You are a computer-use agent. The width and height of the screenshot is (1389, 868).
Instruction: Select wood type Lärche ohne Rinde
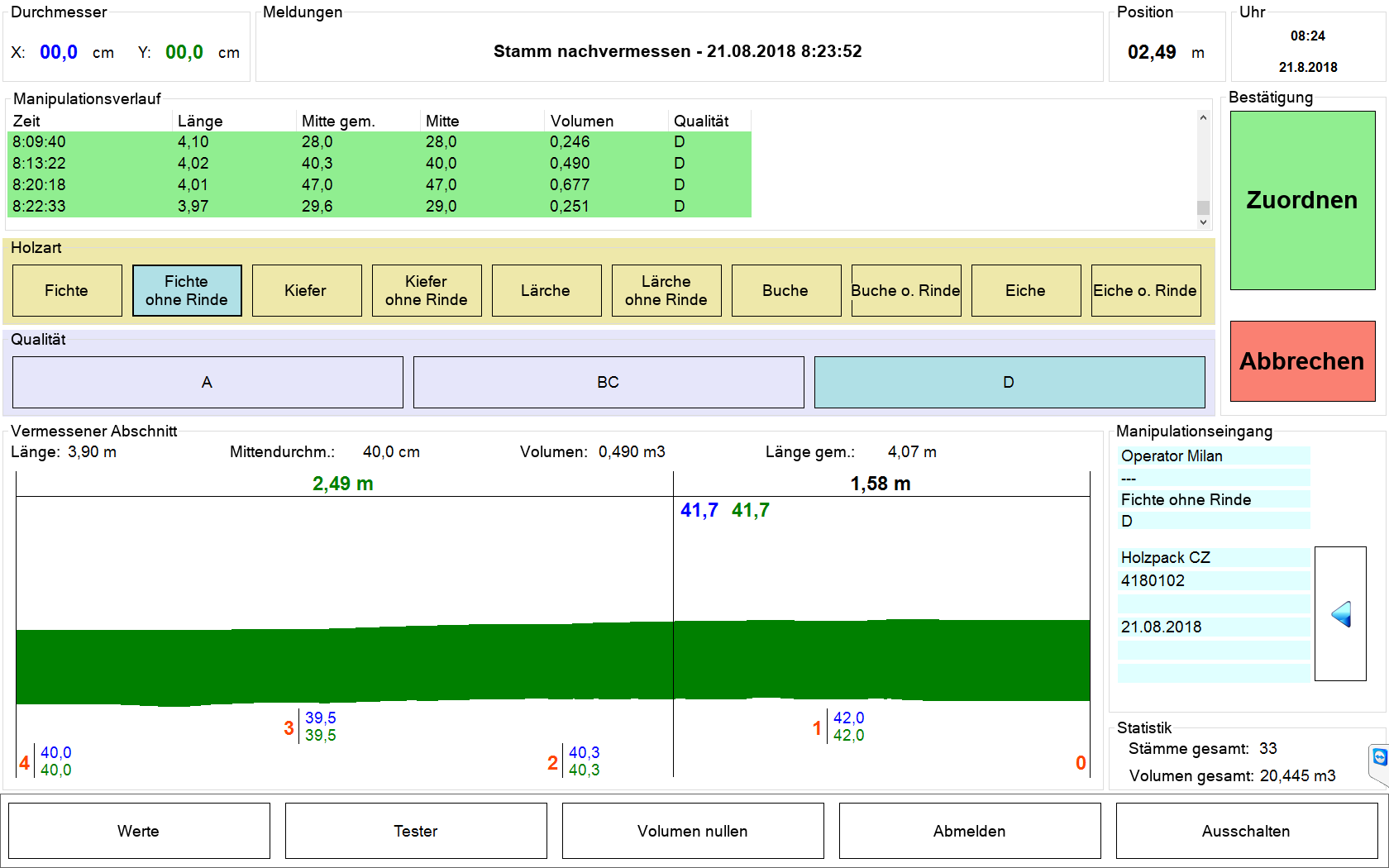(666, 290)
